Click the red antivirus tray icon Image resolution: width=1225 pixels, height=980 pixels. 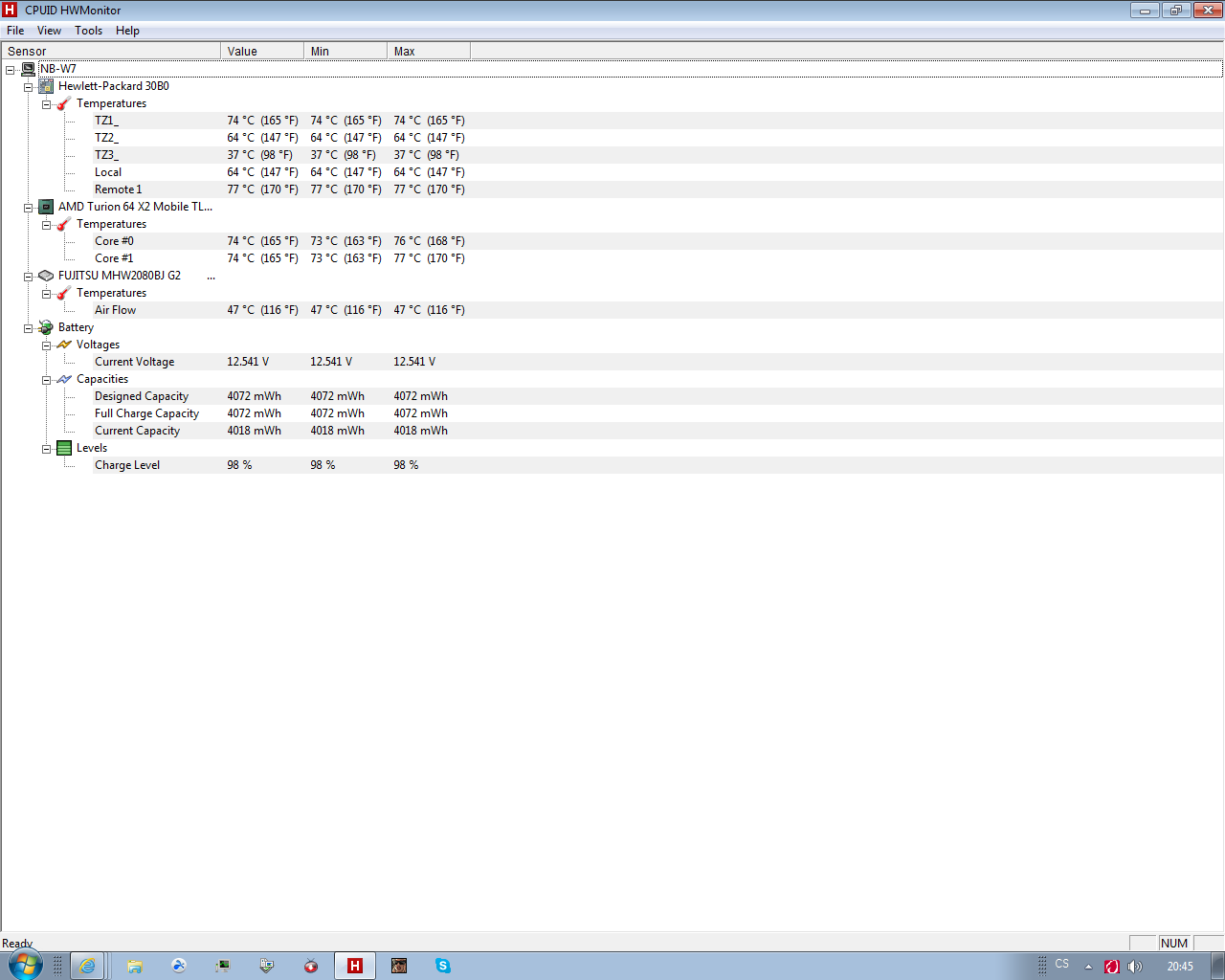pyautogui.click(x=1112, y=967)
